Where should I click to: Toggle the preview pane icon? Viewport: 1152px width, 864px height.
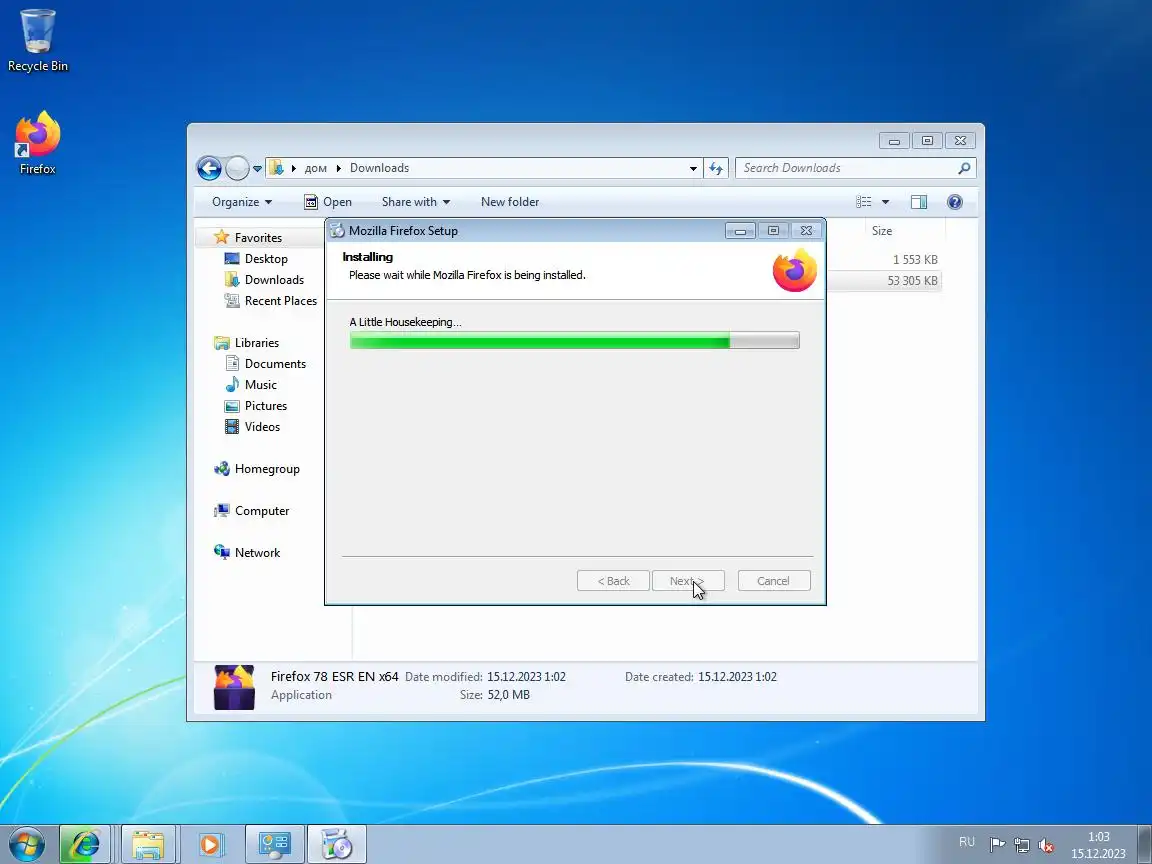click(919, 202)
